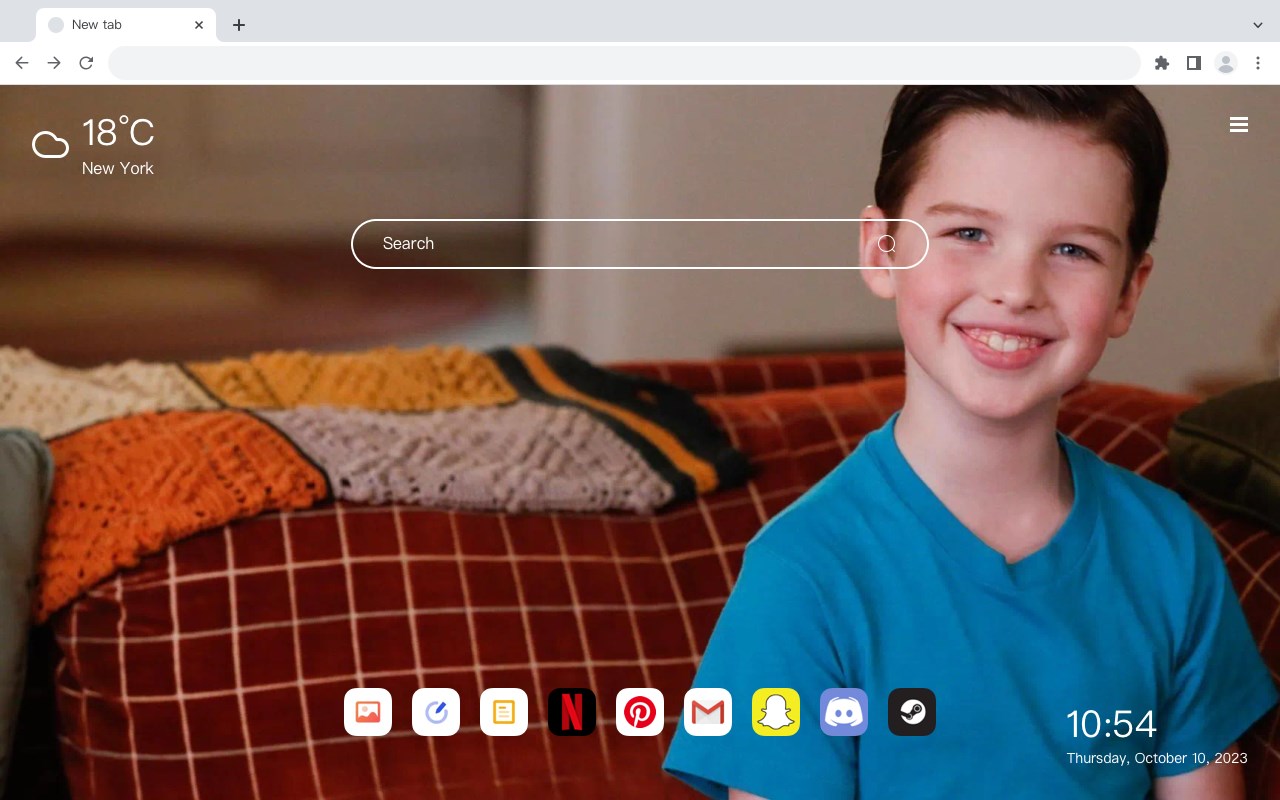Open the Steam shortcut
This screenshot has height=800, width=1280.
click(x=912, y=712)
